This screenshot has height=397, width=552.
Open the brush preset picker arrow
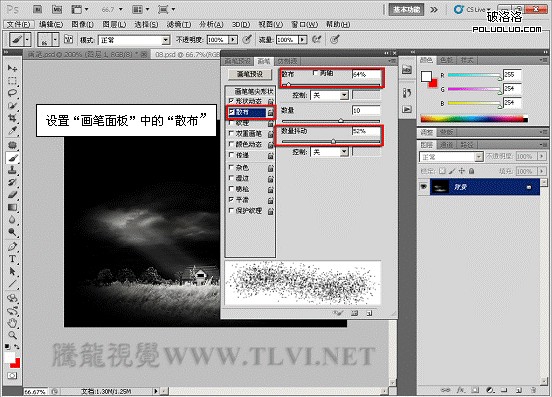(55, 39)
